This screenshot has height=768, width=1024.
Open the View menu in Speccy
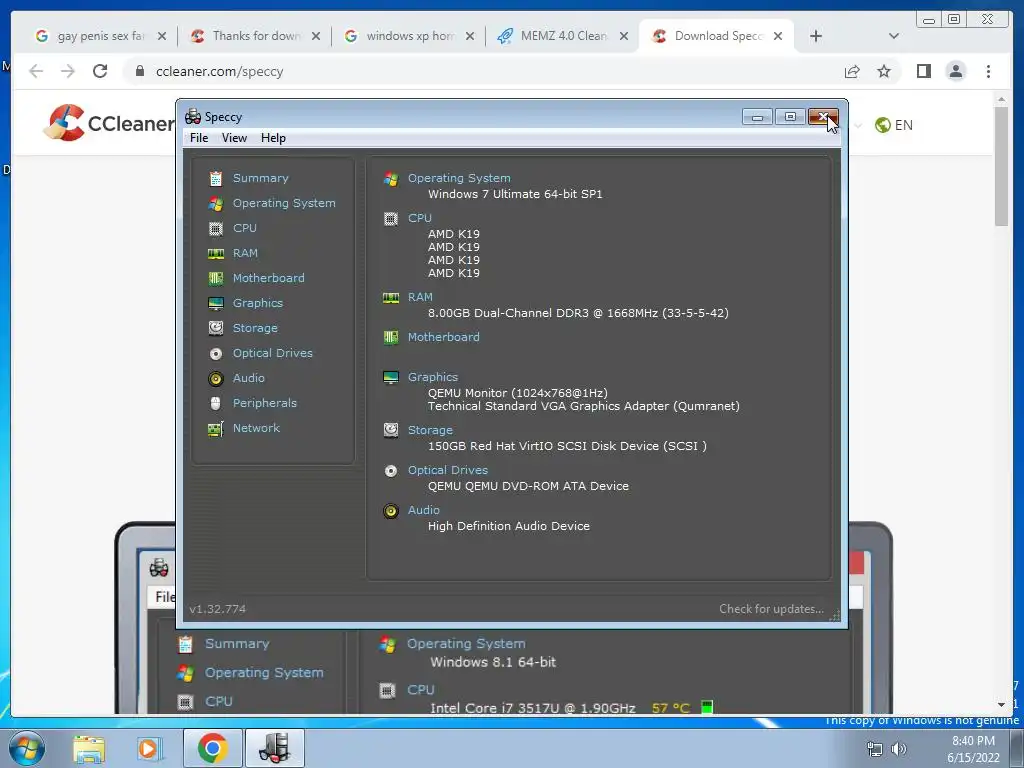pos(234,138)
